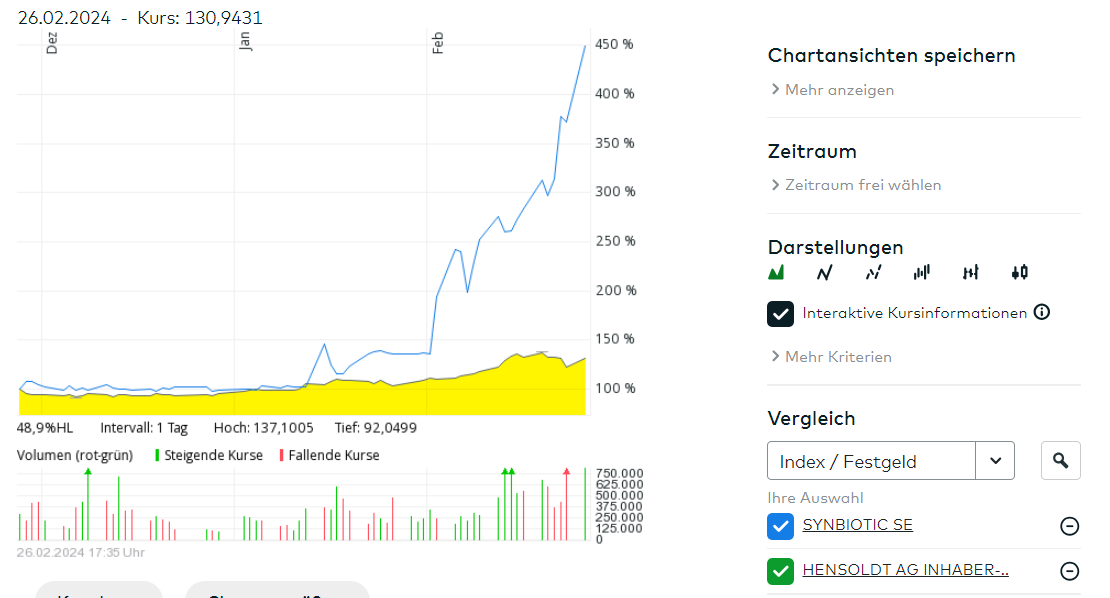1110x598 pixels.
Task: Click the info icon beside Interaktive Kursinformationen
Action: pyautogui.click(x=1042, y=312)
